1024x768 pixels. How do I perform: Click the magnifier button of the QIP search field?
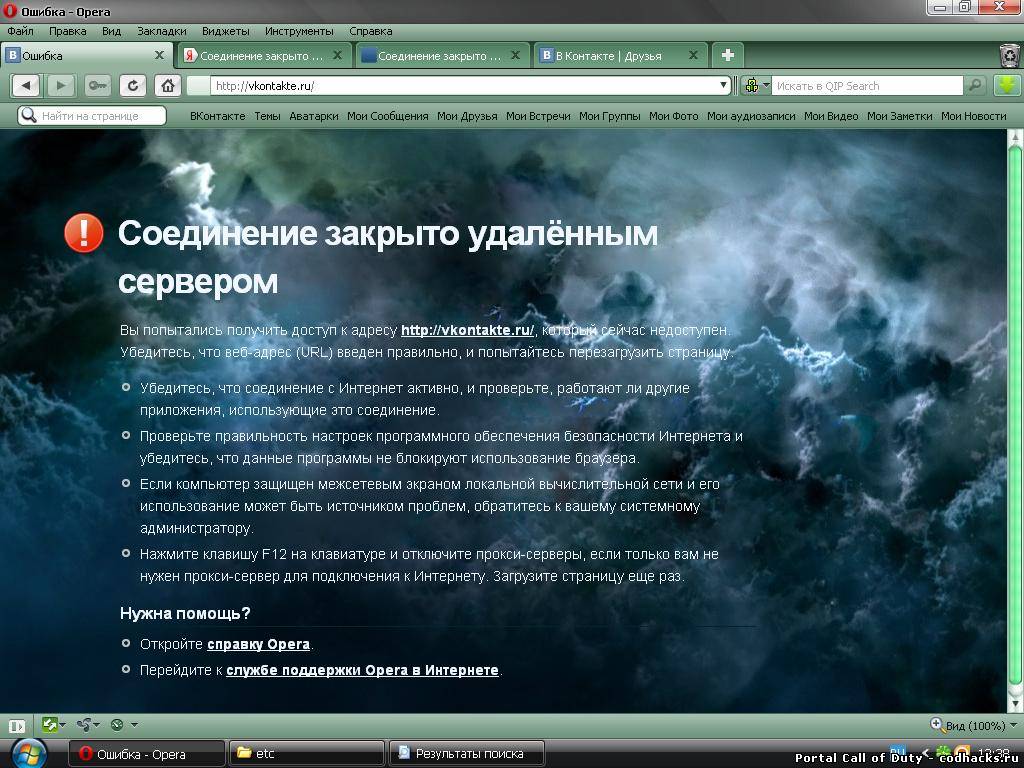pyautogui.click(x=975, y=86)
